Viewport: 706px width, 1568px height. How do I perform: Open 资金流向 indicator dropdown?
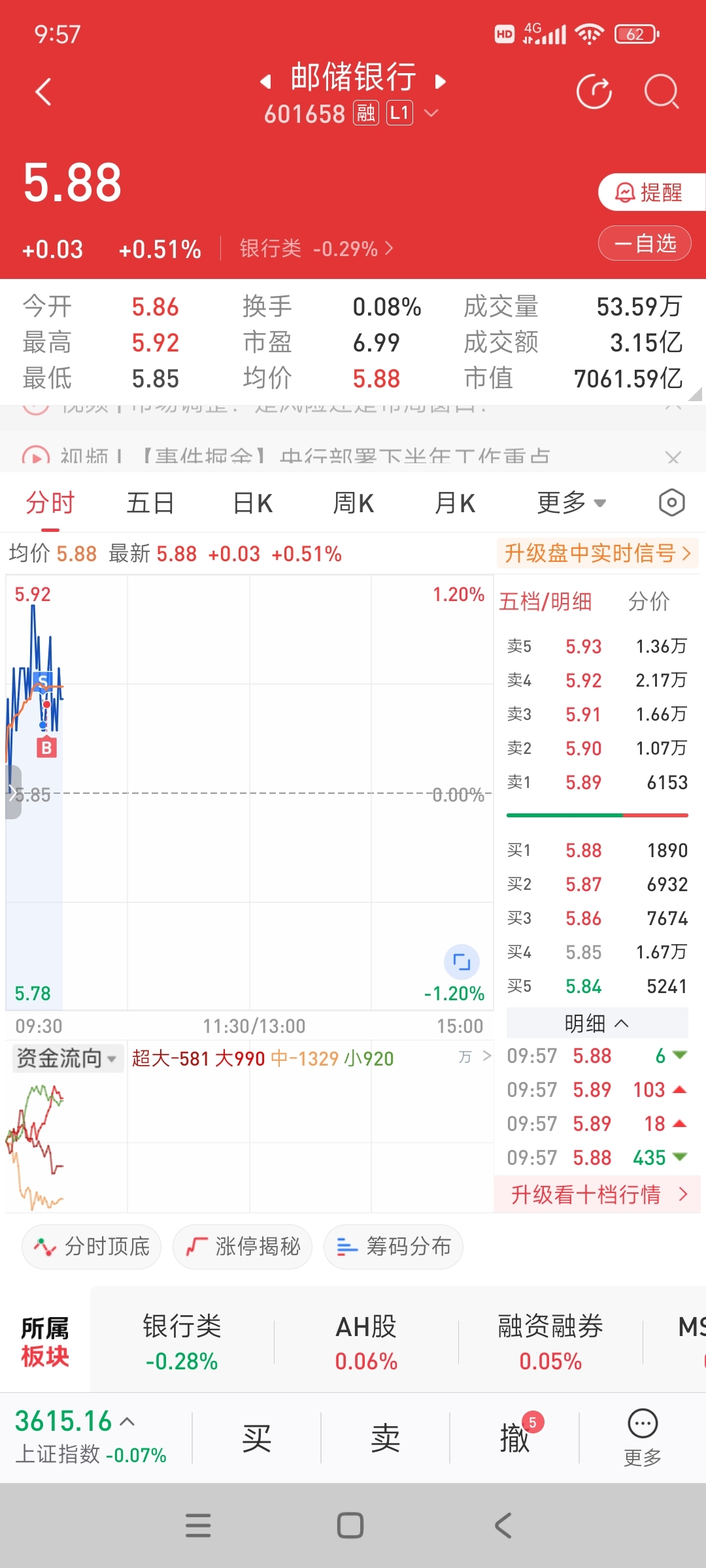67,1058
